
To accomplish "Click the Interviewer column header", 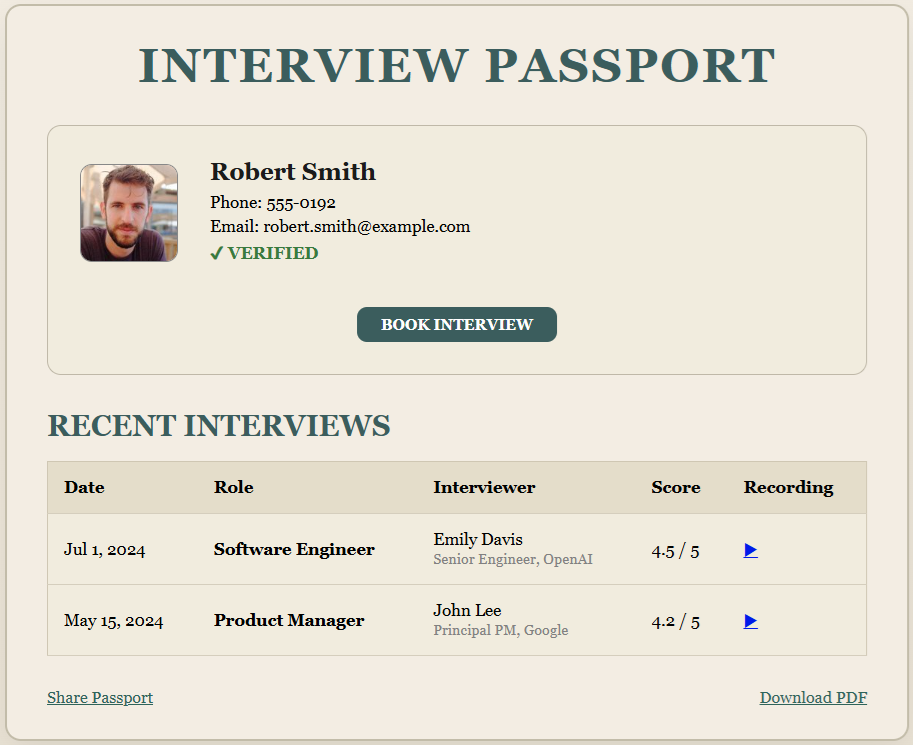I will tap(484, 488).
